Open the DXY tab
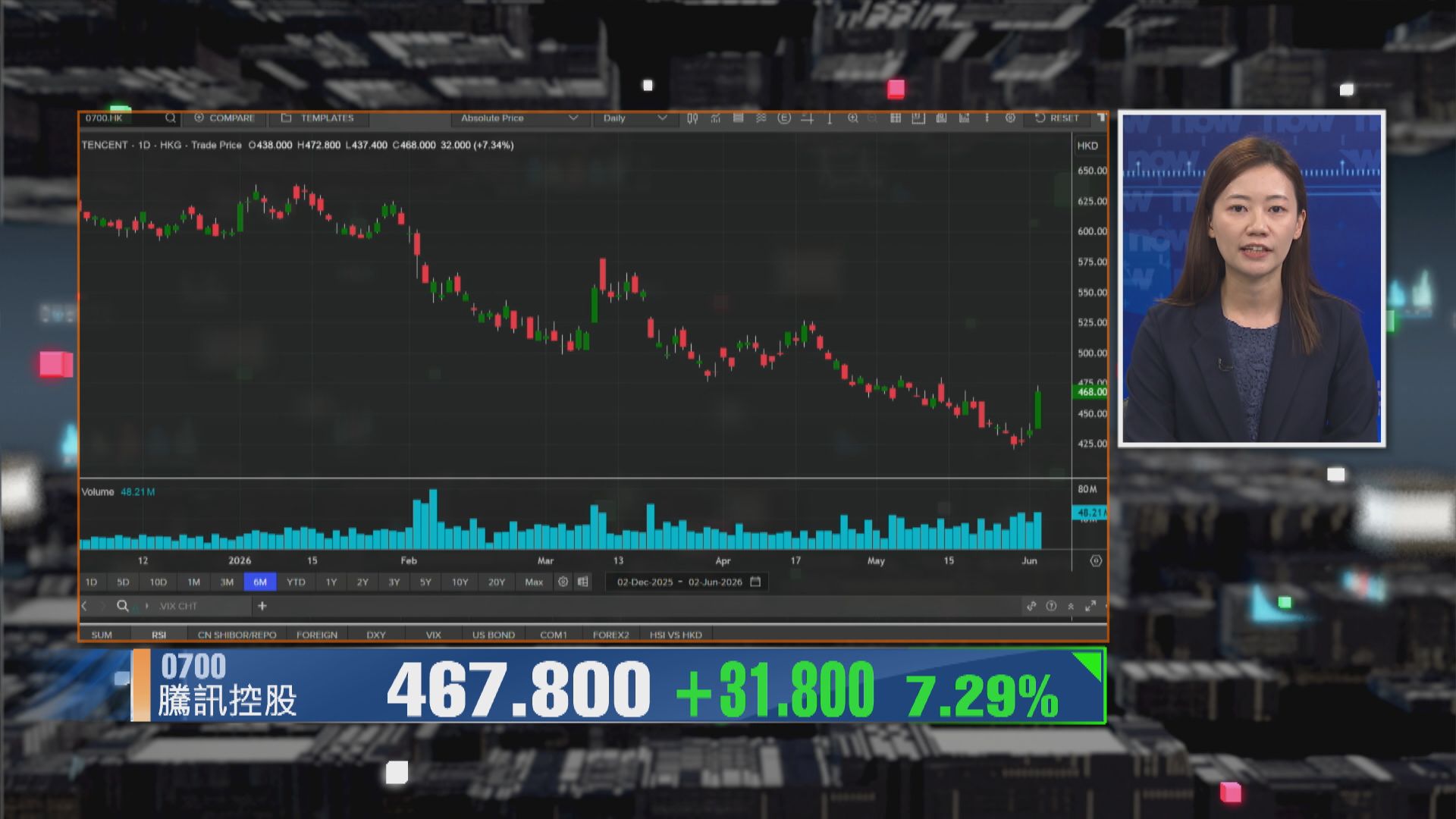Screen dimensions: 1456x819 coord(376,635)
